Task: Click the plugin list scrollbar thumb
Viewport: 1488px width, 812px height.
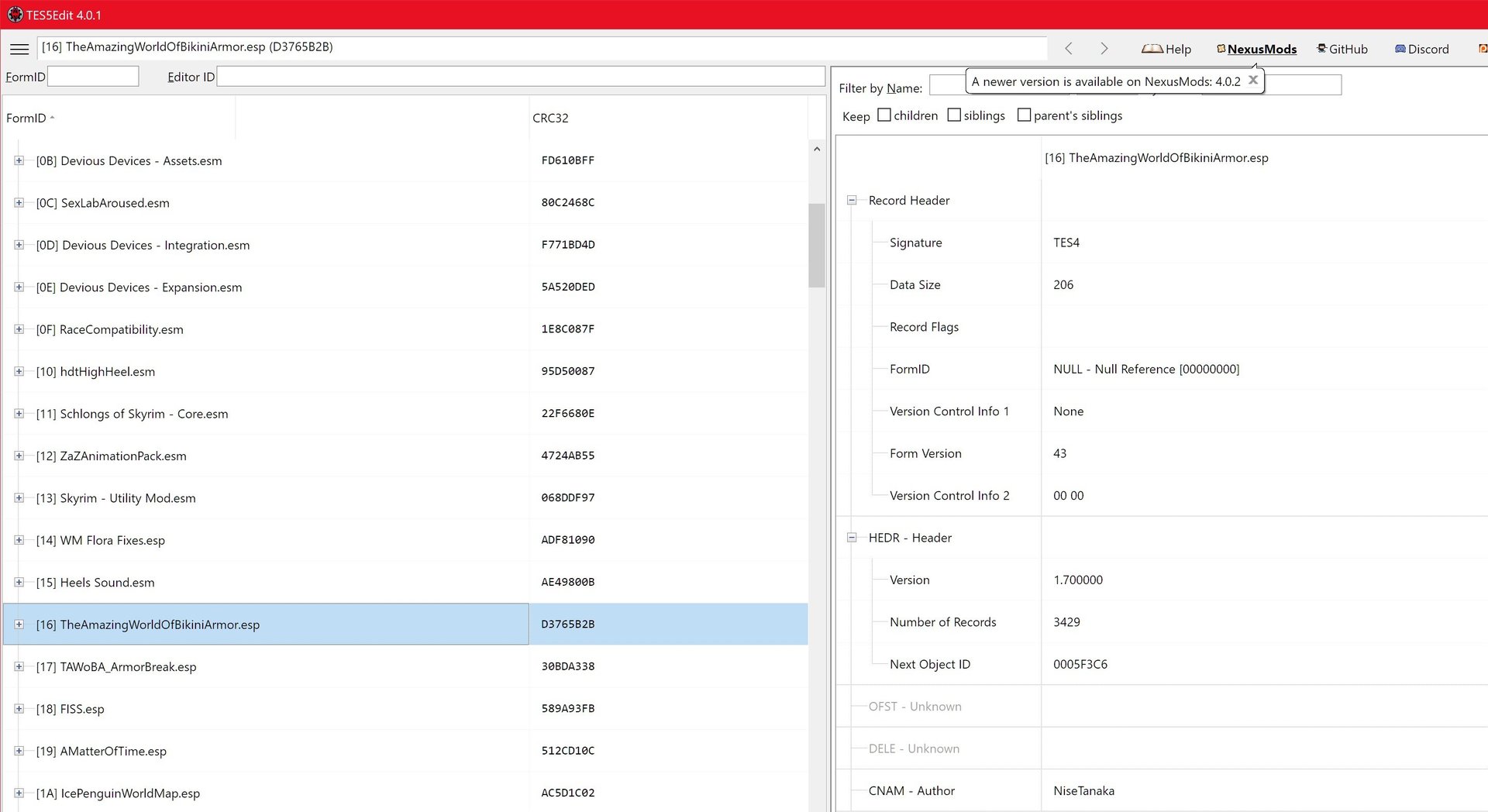Action: [816, 246]
